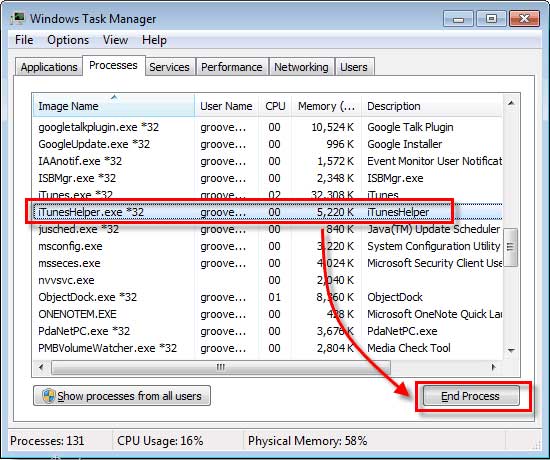Select the PdaNetPC.exe *32 process
Screen dimensions: 550x460
click(x=268, y=331)
